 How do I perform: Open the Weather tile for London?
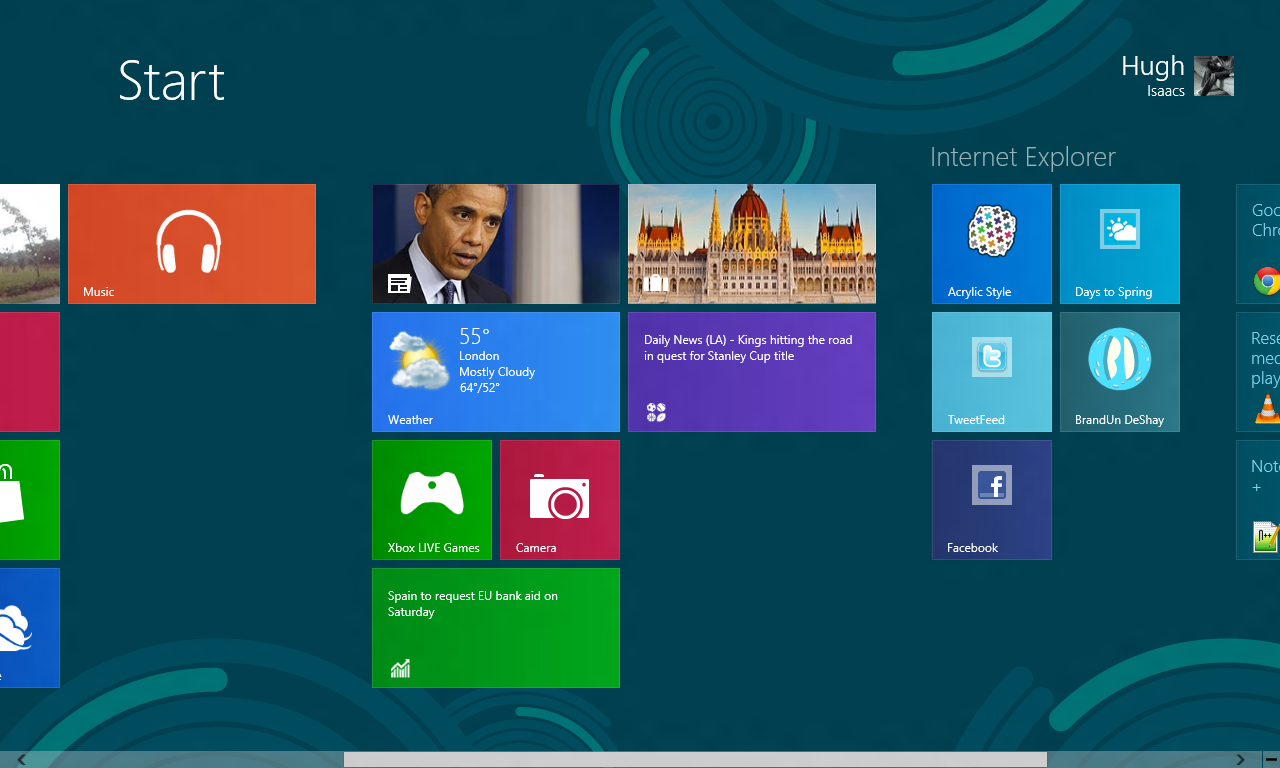496,372
